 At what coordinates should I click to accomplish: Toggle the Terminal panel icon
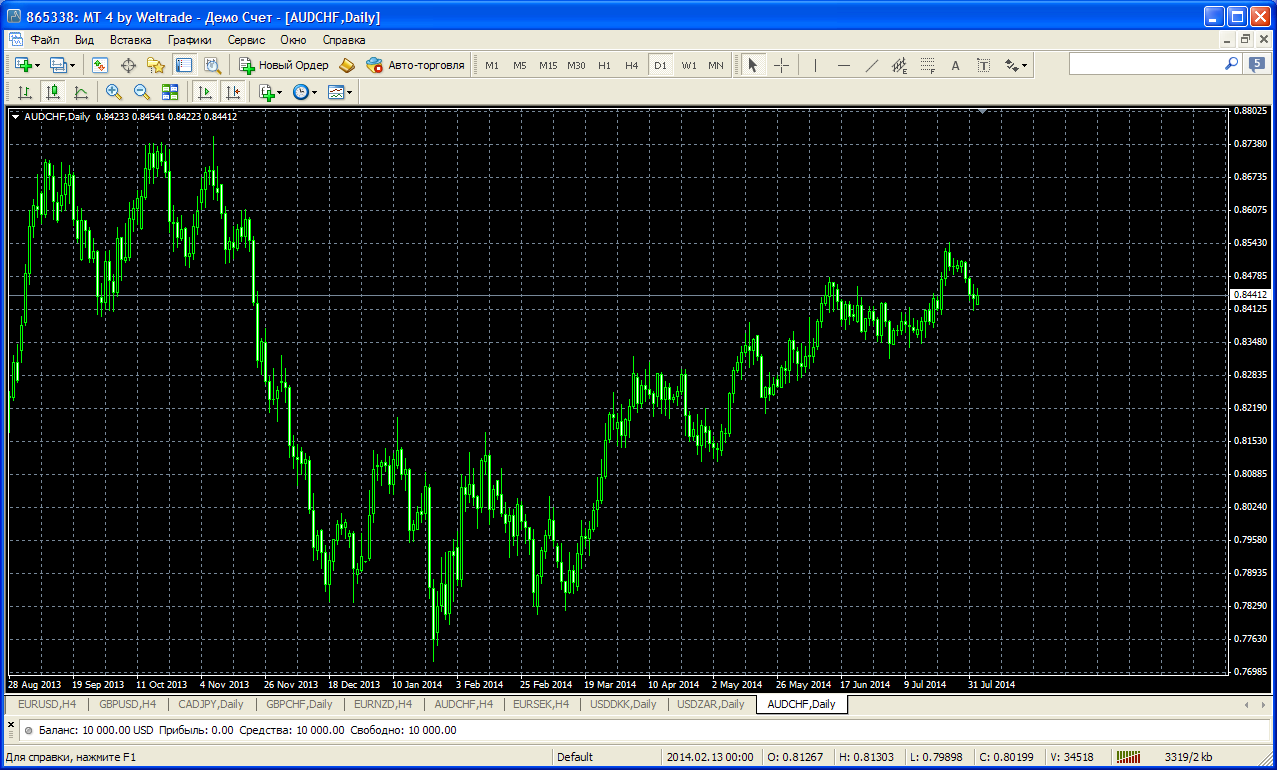pos(184,65)
